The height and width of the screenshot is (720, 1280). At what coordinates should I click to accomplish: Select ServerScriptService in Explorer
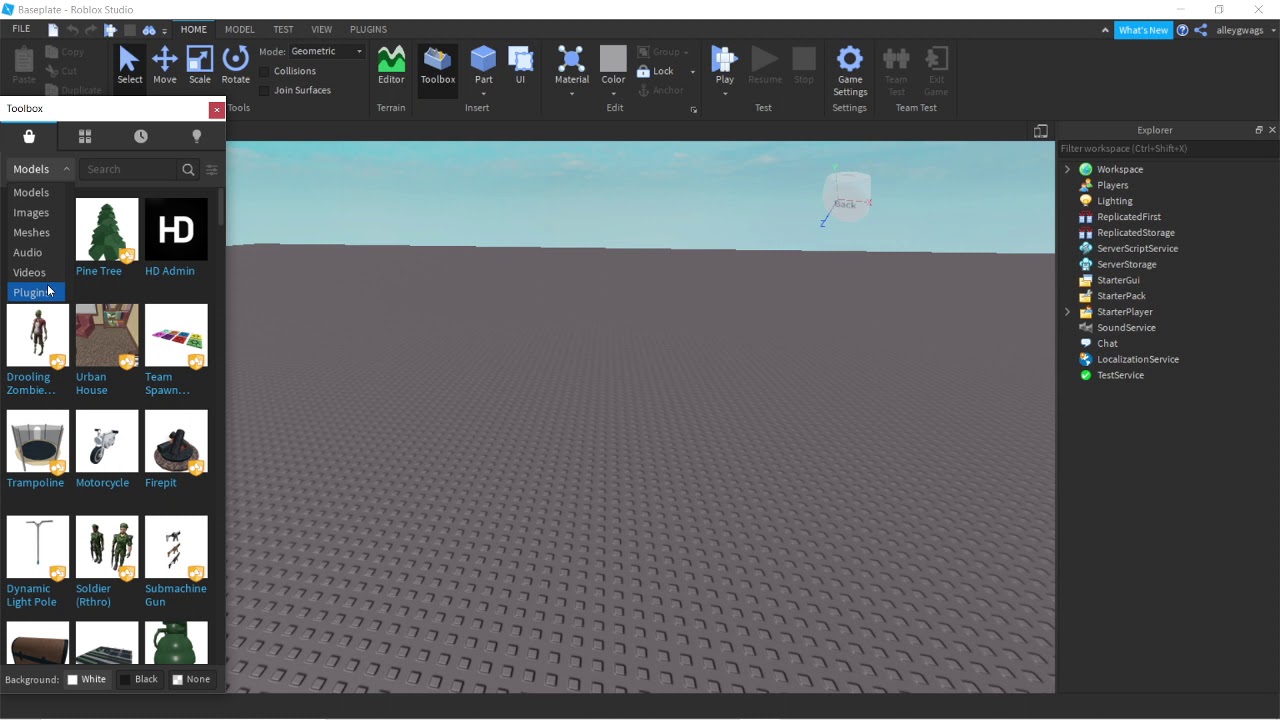1137,249
